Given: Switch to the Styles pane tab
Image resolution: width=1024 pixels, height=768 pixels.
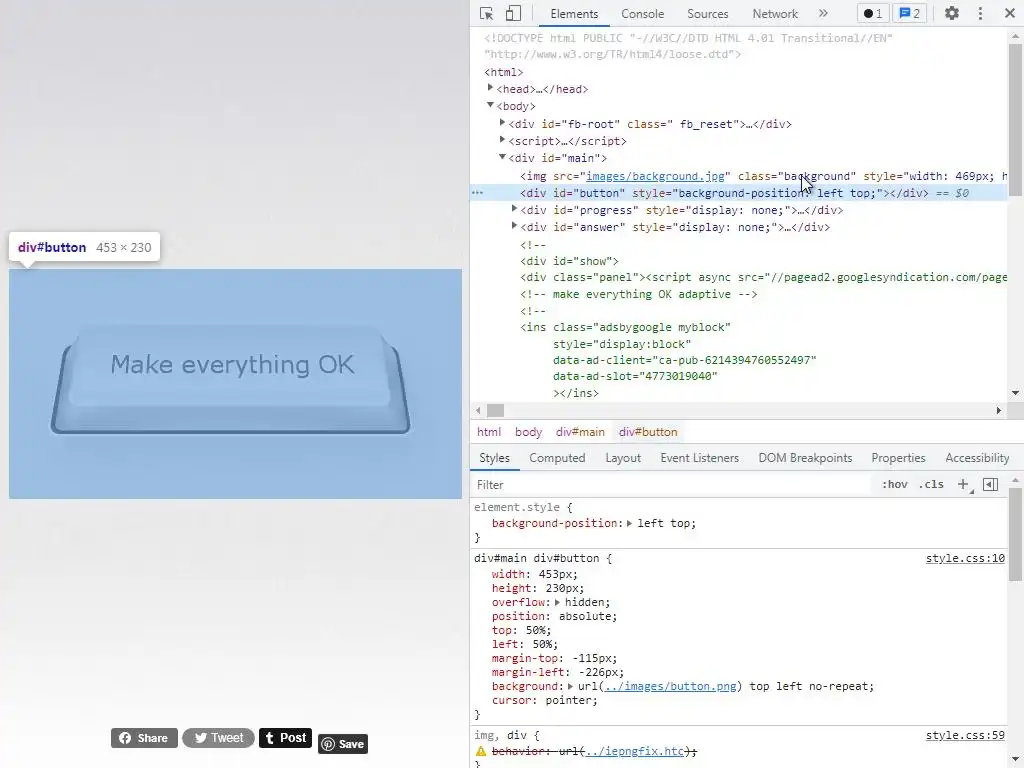Looking at the screenshot, I should point(494,458).
